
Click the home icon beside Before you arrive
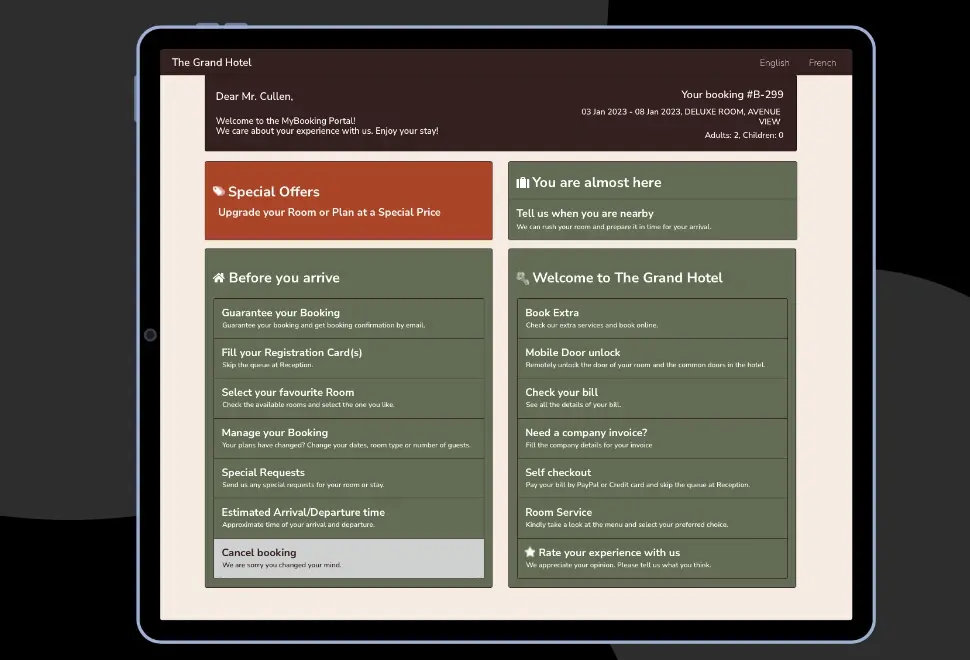[x=219, y=278]
